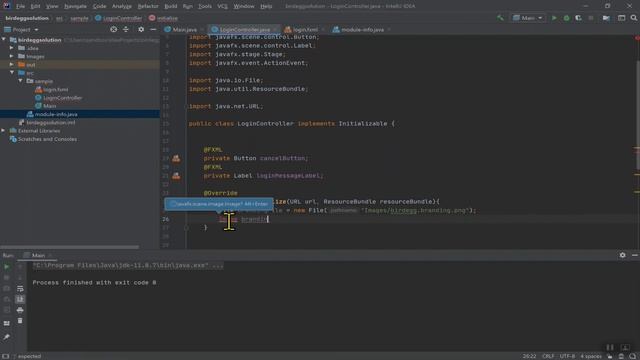The image size is (640, 360).
Task: Expand External Libraries node
Action: [x=4, y=131]
